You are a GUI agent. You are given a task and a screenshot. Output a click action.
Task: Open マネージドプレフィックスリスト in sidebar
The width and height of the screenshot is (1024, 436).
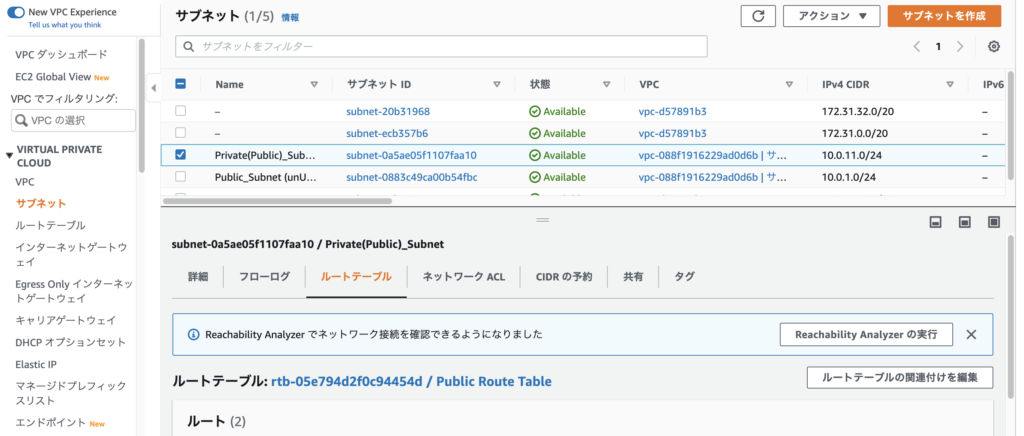click(71, 393)
